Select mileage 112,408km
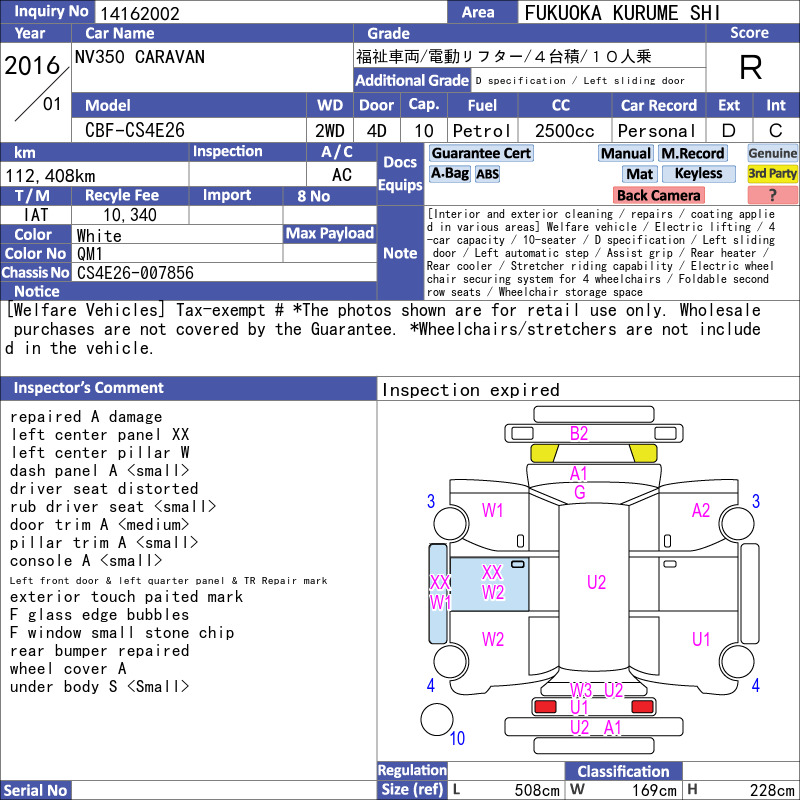Viewport: 800px width, 800px height. pyautogui.click(x=50, y=176)
